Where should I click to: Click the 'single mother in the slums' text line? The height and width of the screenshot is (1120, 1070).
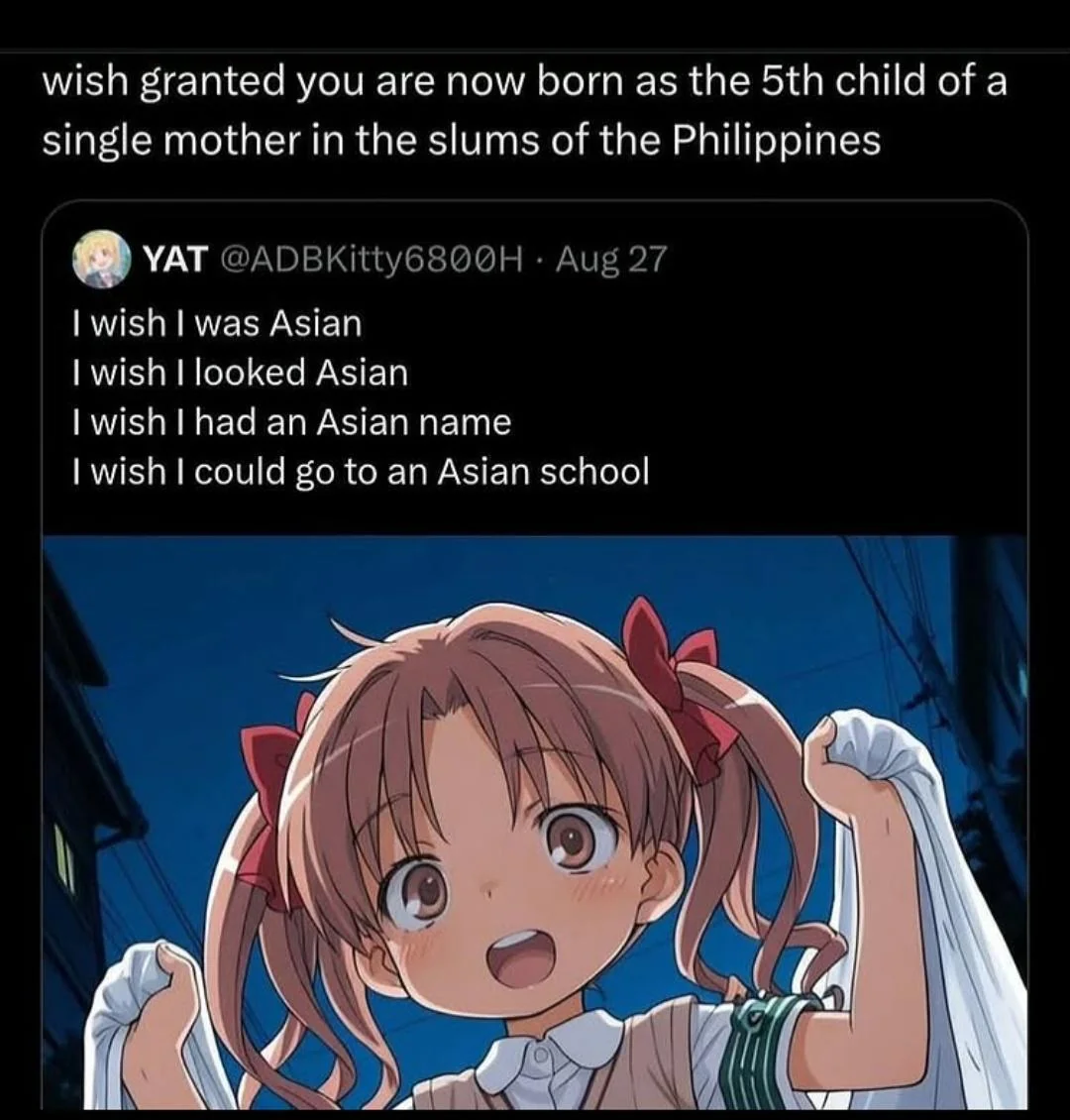(x=462, y=142)
